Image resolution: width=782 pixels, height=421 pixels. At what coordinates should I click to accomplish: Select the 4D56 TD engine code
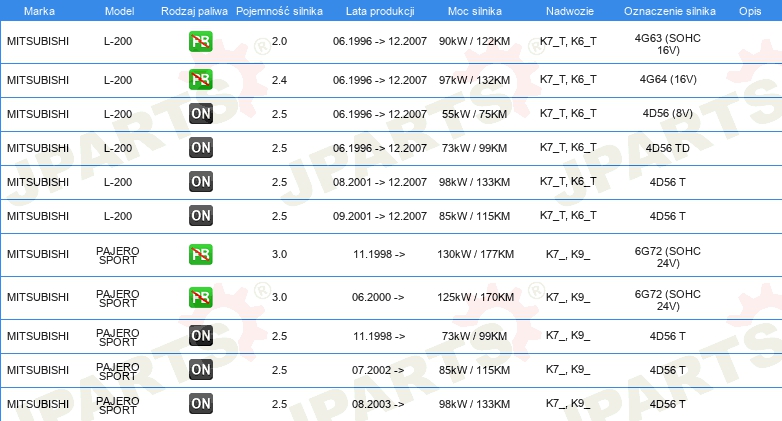pos(667,148)
